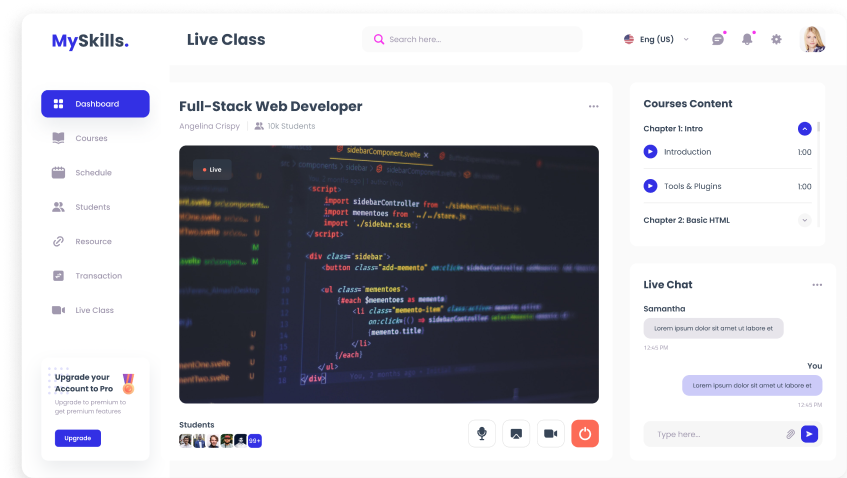
Task: Collapse Chapter 1: Intro section
Action: coord(804,129)
